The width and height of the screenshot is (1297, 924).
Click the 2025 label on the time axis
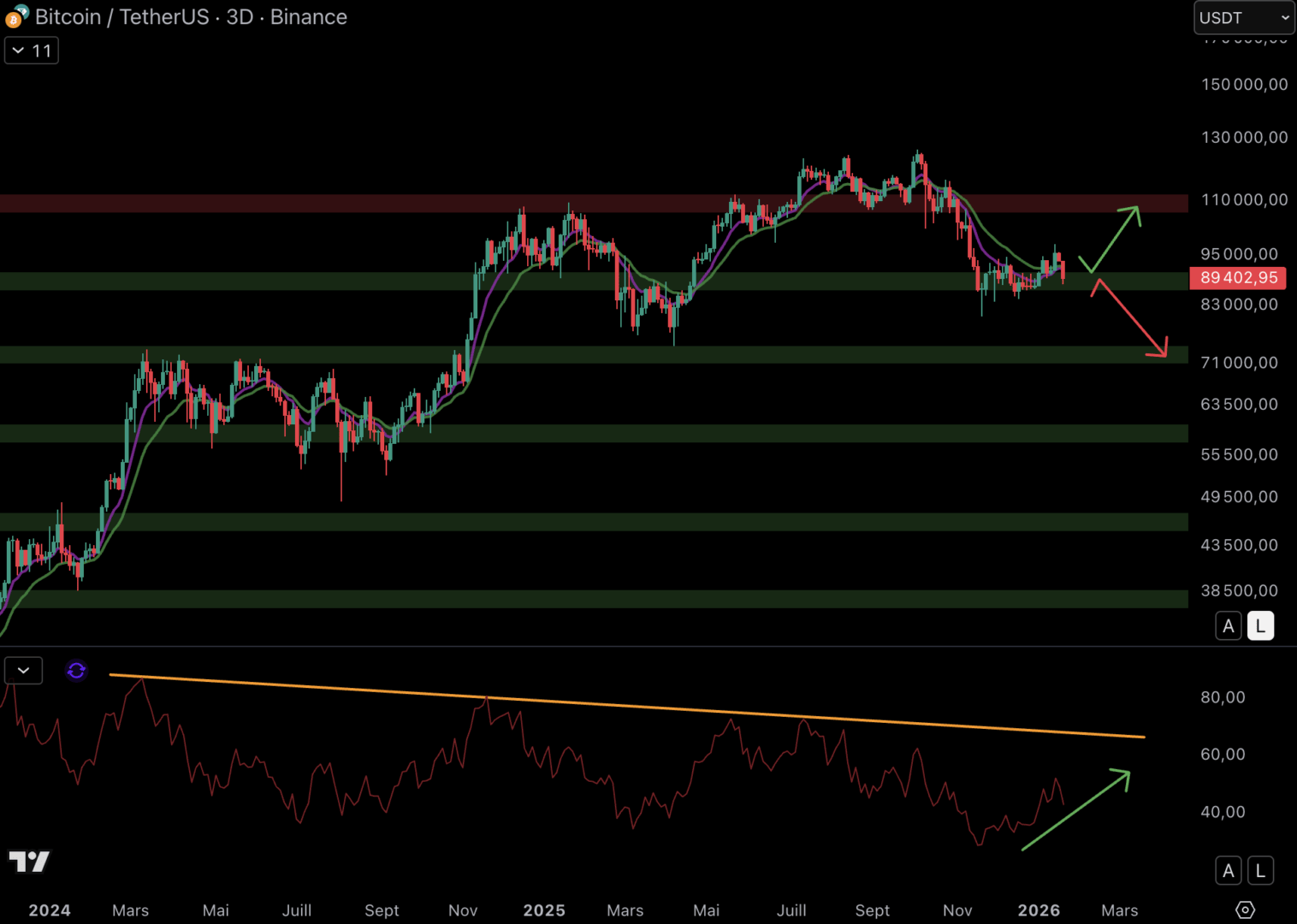(544, 910)
